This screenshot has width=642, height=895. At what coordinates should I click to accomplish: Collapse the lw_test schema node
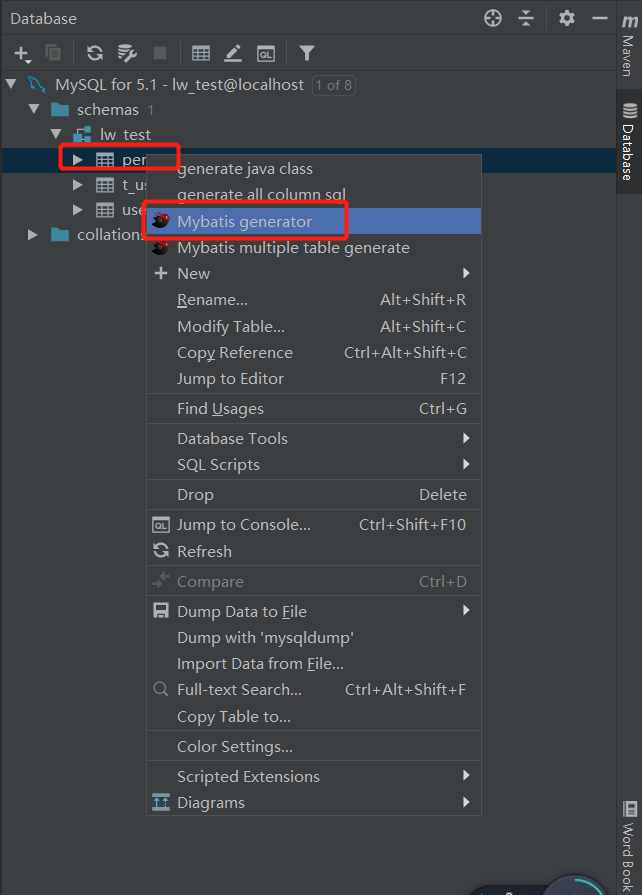pyautogui.click(x=56, y=134)
